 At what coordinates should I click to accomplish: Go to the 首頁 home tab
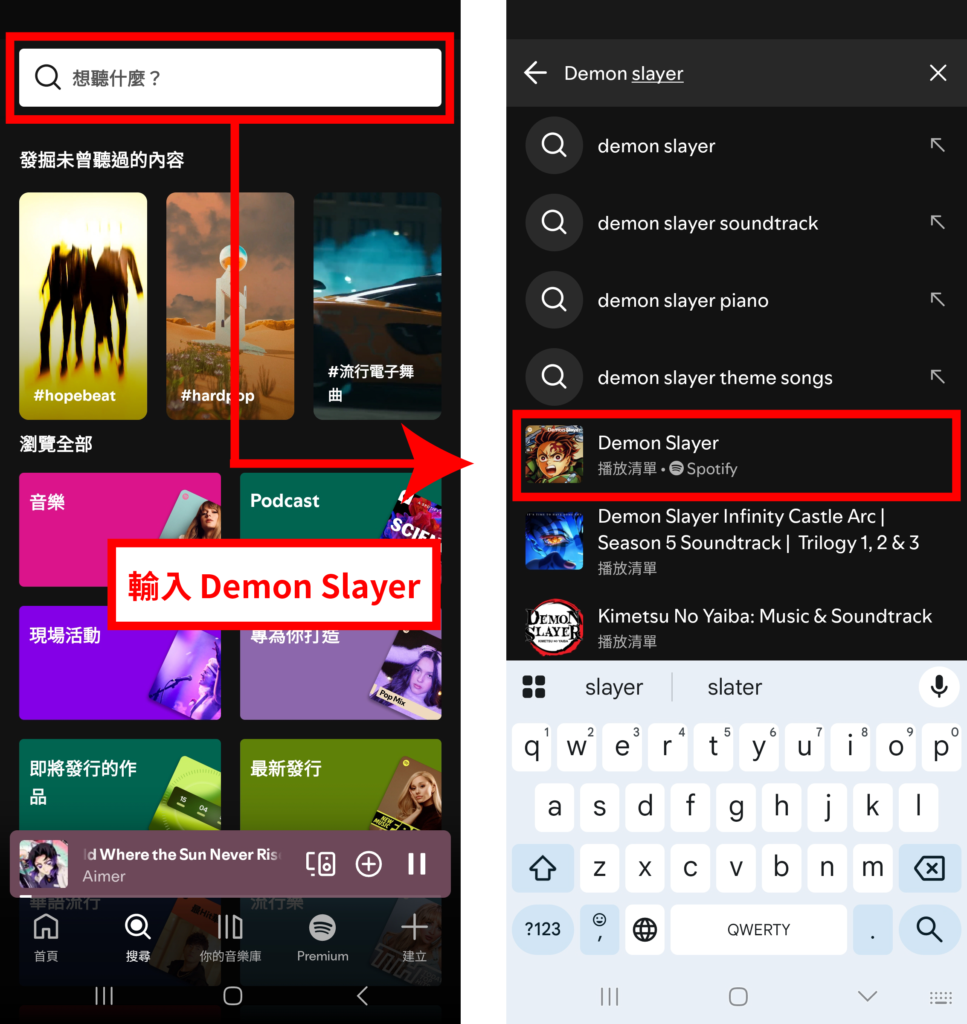click(46, 938)
